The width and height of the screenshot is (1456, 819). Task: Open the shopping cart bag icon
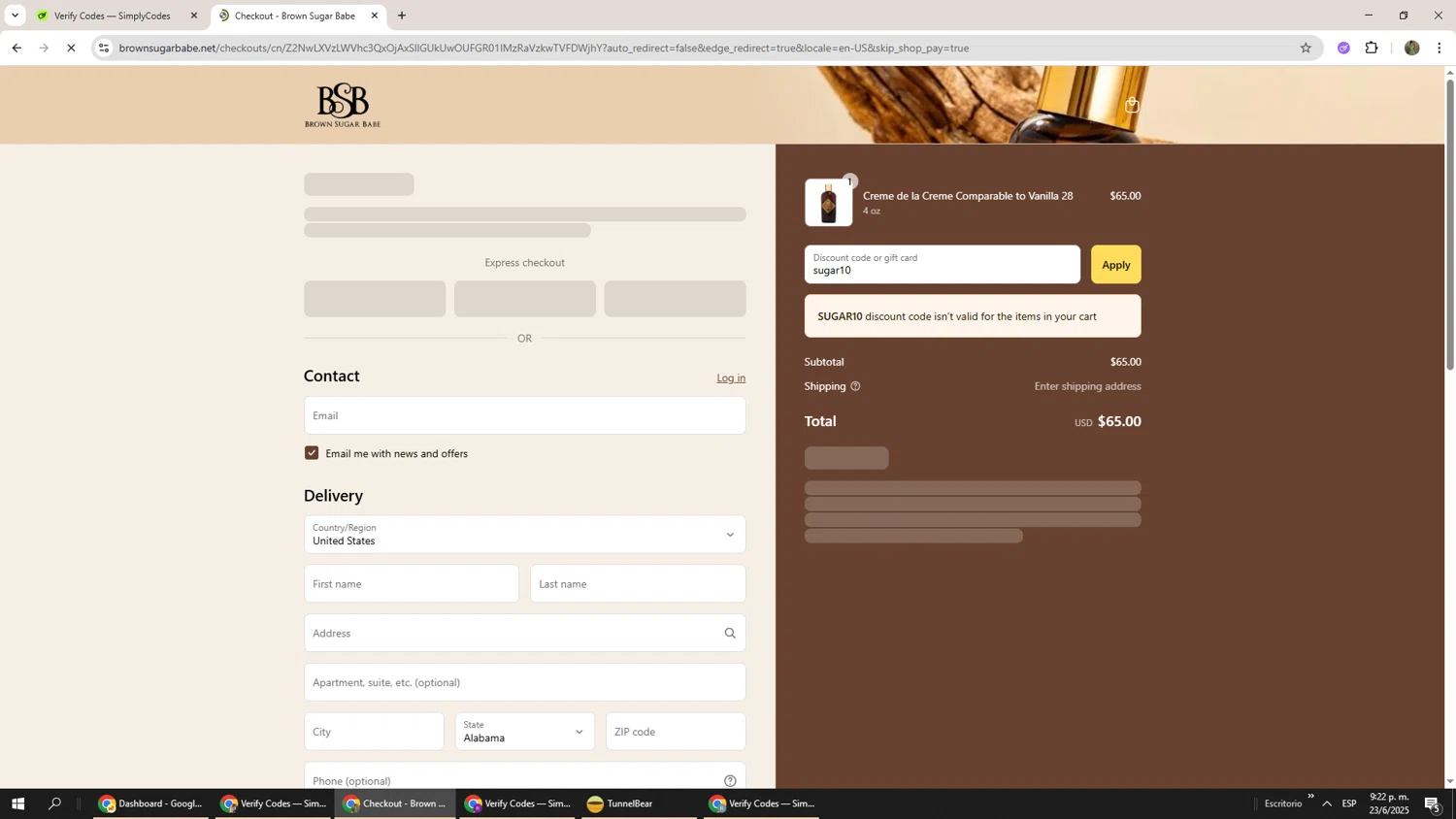pyautogui.click(x=1132, y=105)
